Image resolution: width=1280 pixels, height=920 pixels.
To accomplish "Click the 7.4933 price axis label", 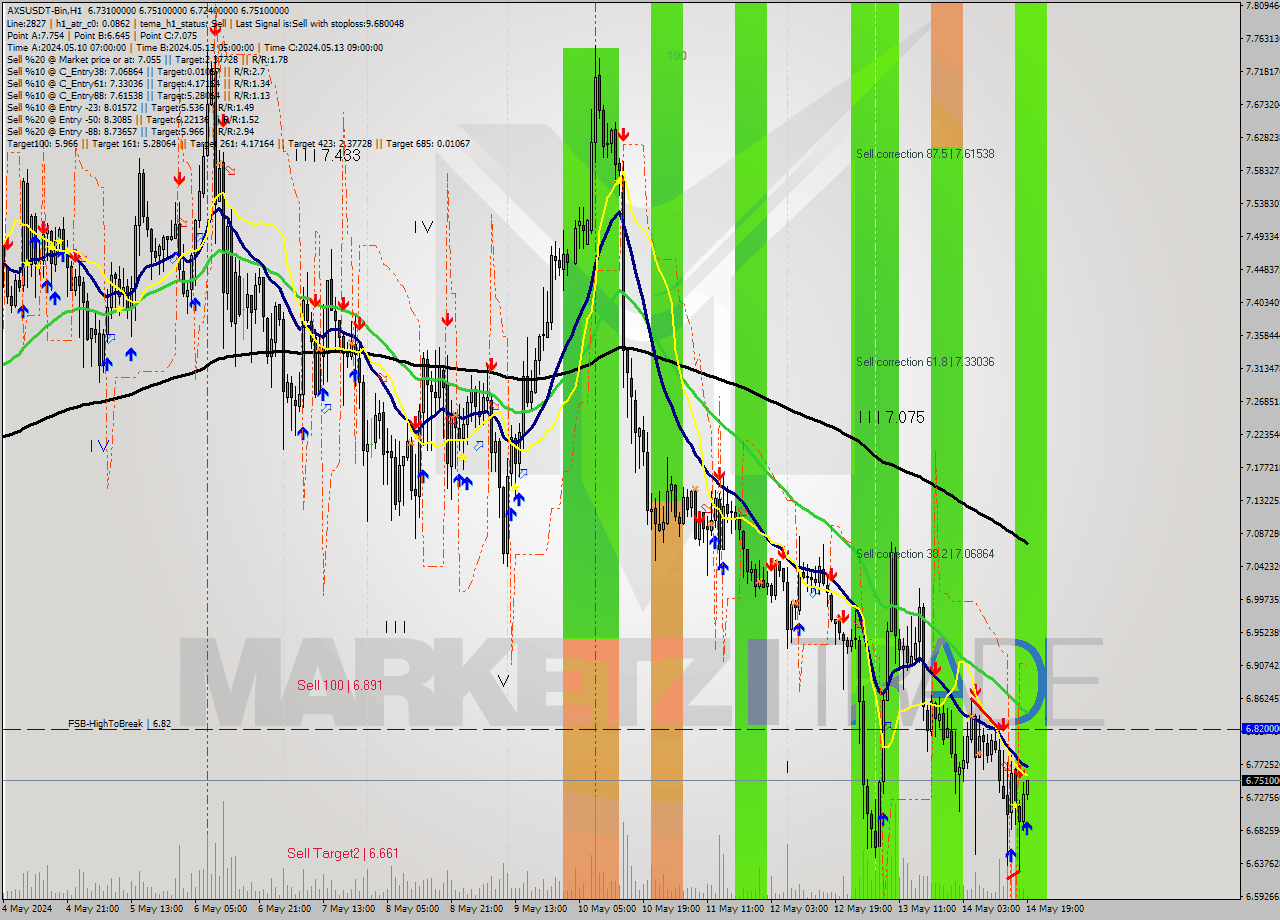I will point(1262,236).
